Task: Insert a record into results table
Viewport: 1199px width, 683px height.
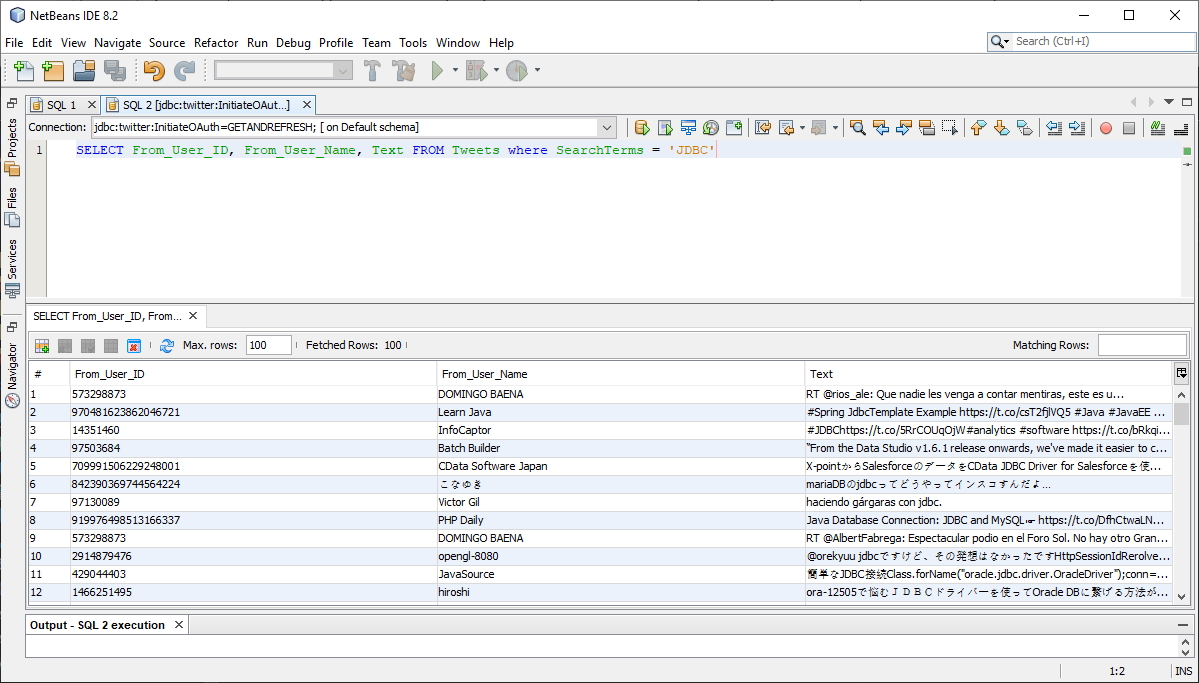Action: (42, 345)
